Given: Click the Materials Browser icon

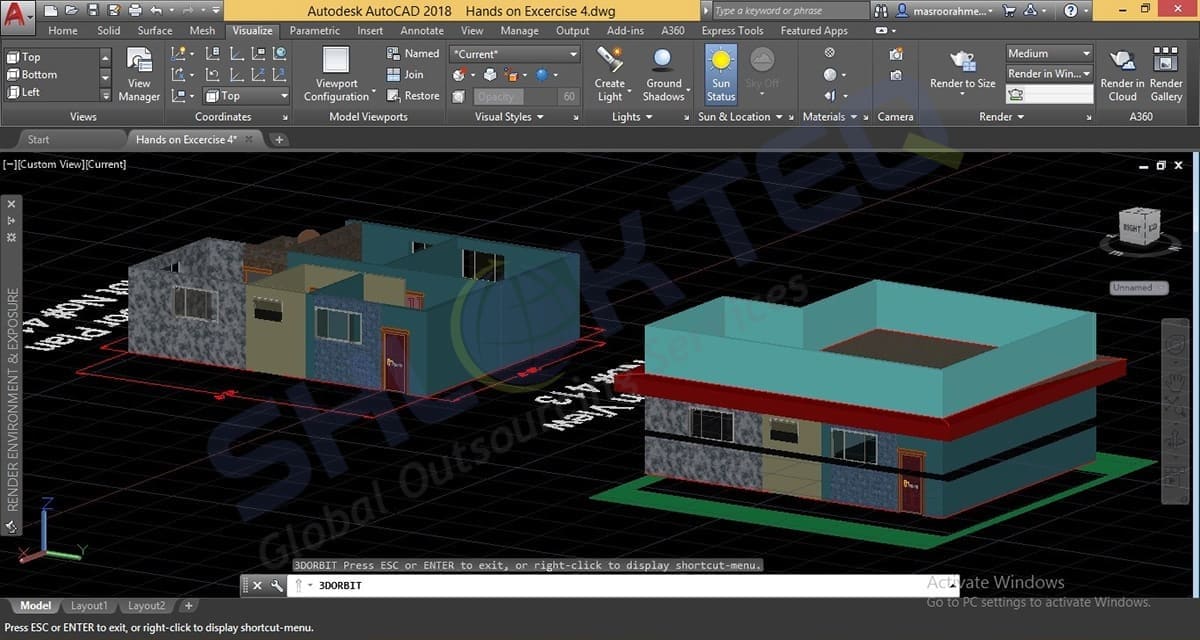Looking at the screenshot, I should (830, 53).
